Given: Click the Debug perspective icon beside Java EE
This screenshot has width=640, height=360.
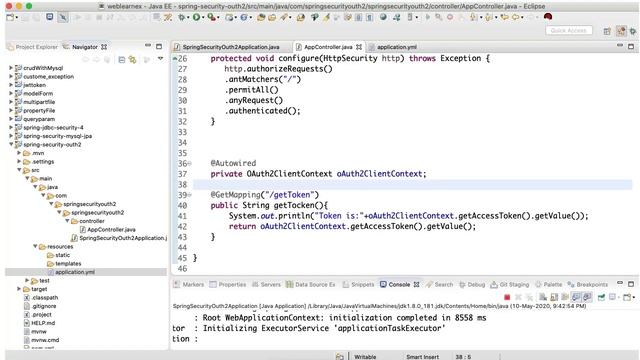Looking at the screenshot, I should (633, 31).
